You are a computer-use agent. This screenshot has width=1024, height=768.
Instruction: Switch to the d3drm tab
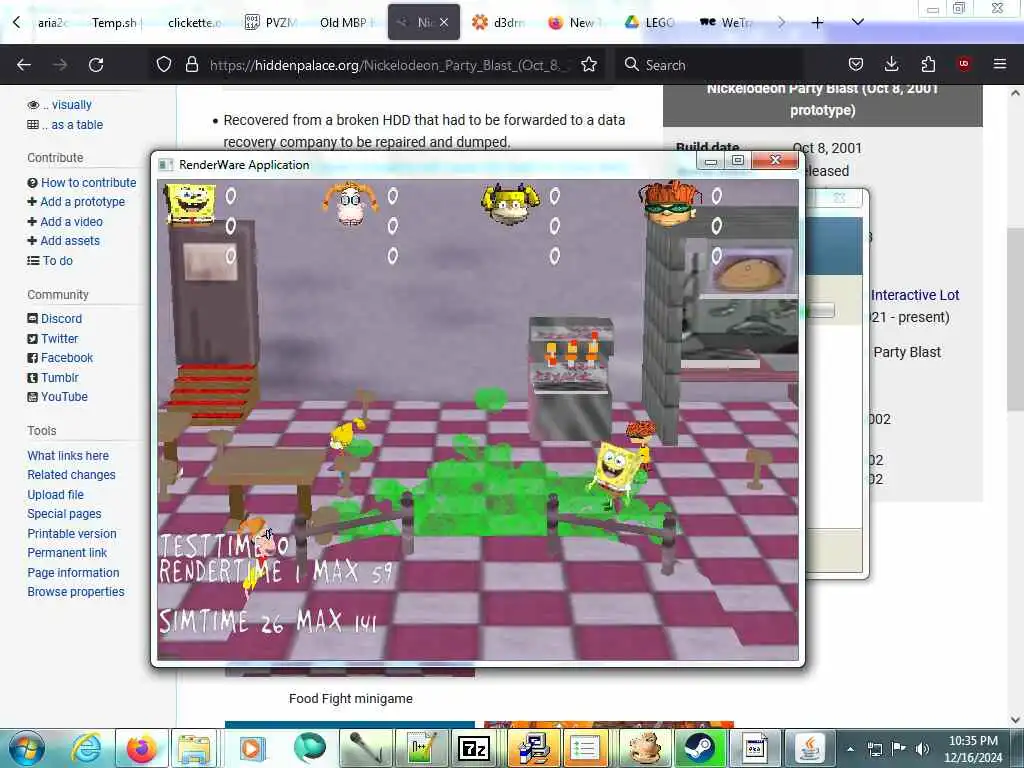tap(500, 23)
